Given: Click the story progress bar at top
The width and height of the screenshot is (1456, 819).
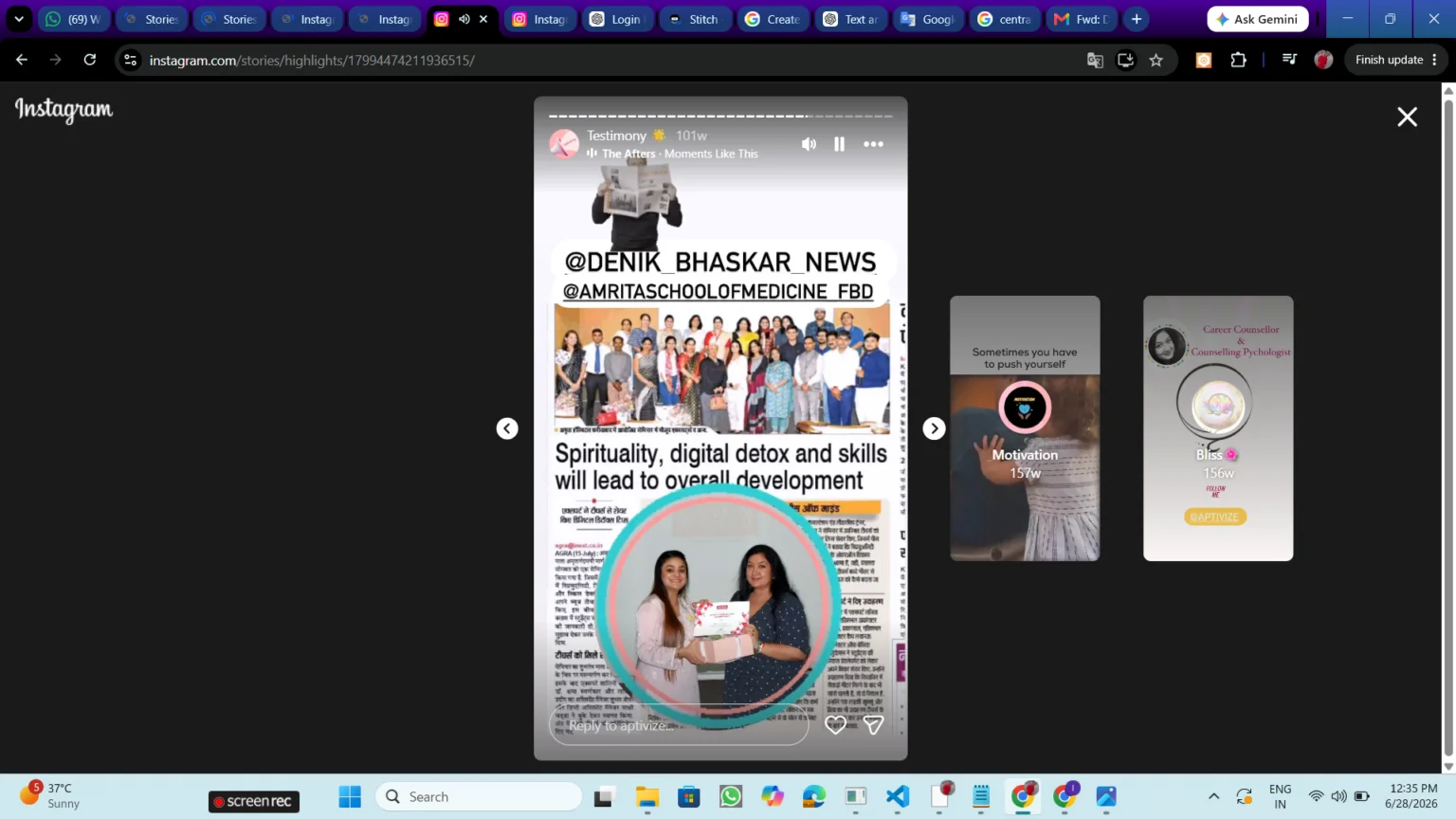Looking at the screenshot, I should point(720,117).
